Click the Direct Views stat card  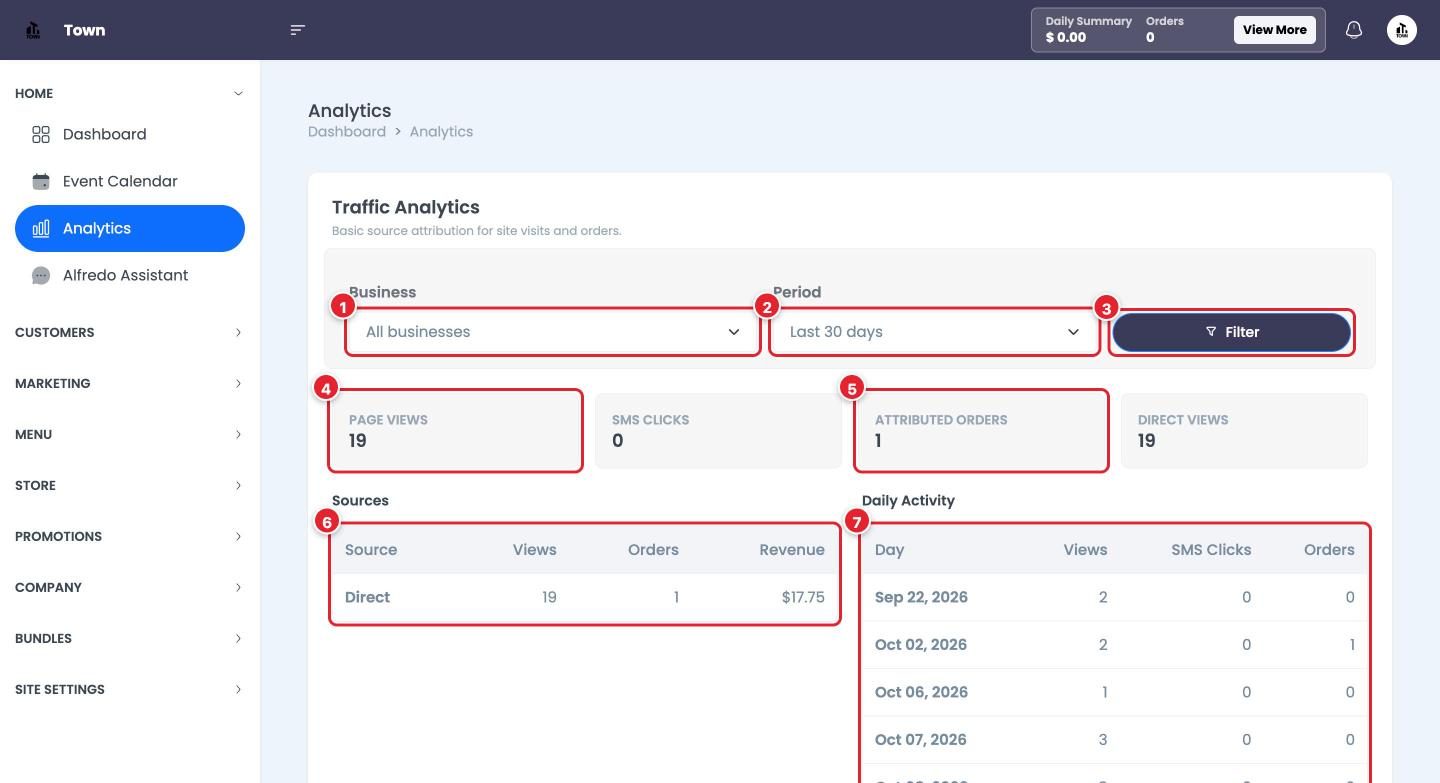click(x=1244, y=431)
